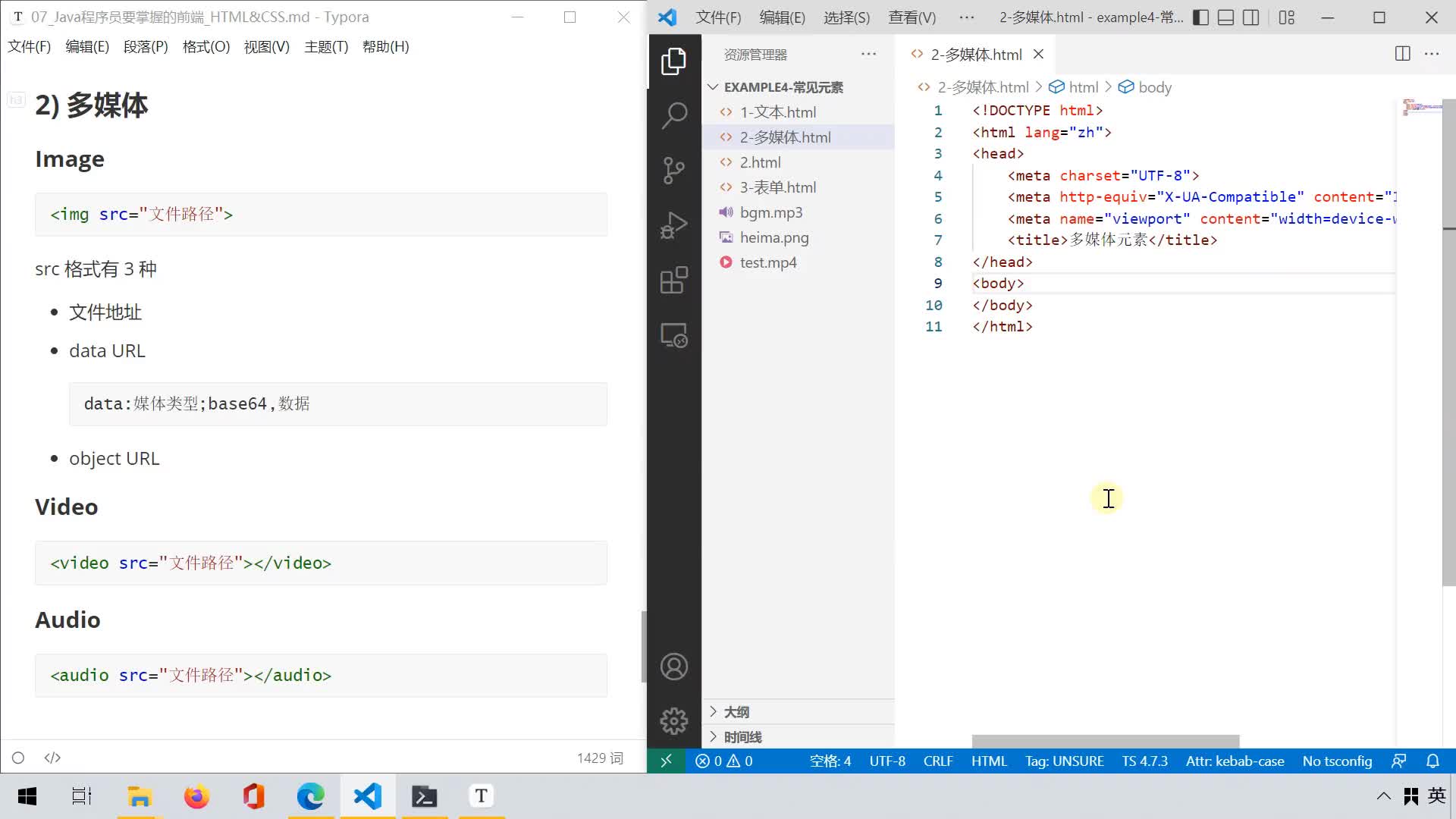Open the Search view in VS Code

(673, 115)
